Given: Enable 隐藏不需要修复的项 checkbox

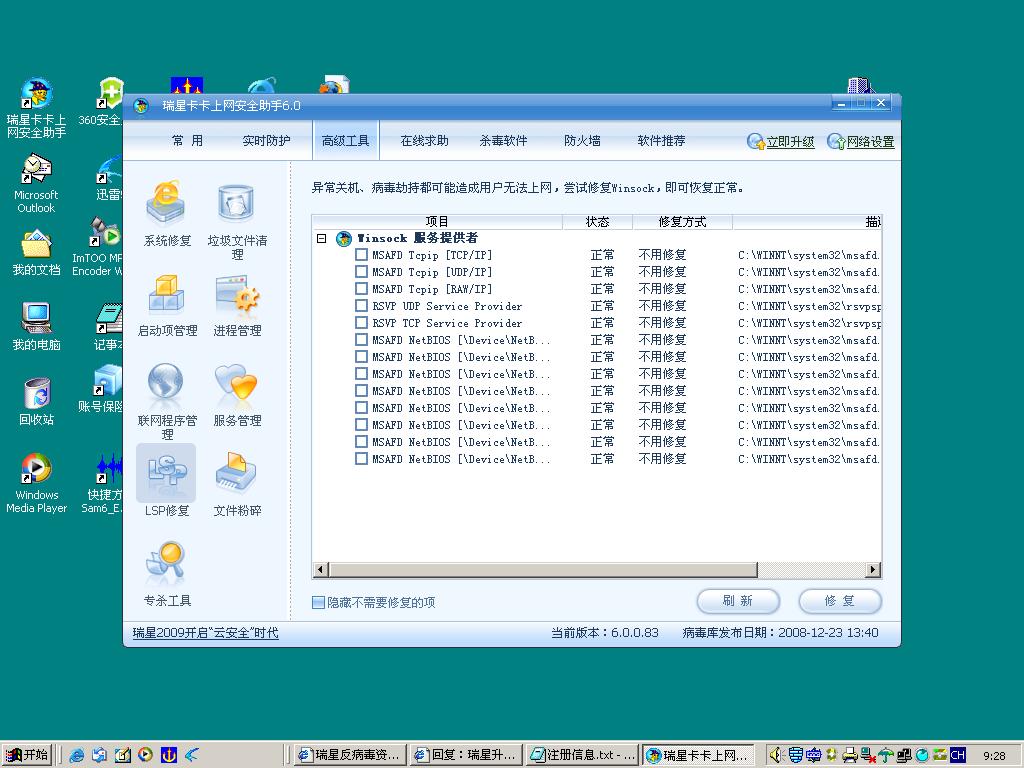Looking at the screenshot, I should click(x=319, y=602).
